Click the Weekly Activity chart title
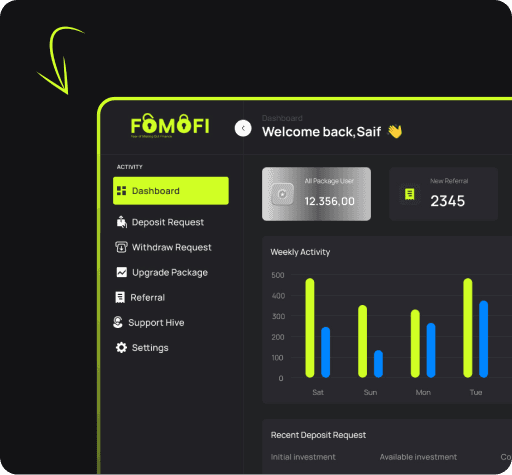The width and height of the screenshot is (512, 475). [300, 252]
